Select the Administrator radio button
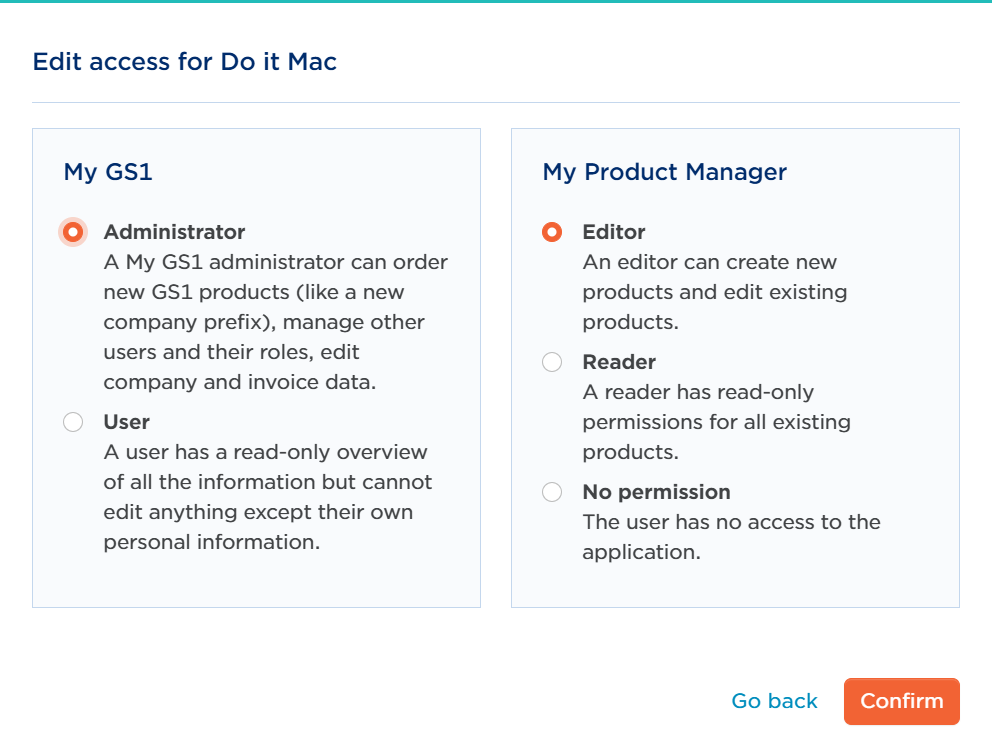This screenshot has width=992, height=756. click(x=73, y=232)
